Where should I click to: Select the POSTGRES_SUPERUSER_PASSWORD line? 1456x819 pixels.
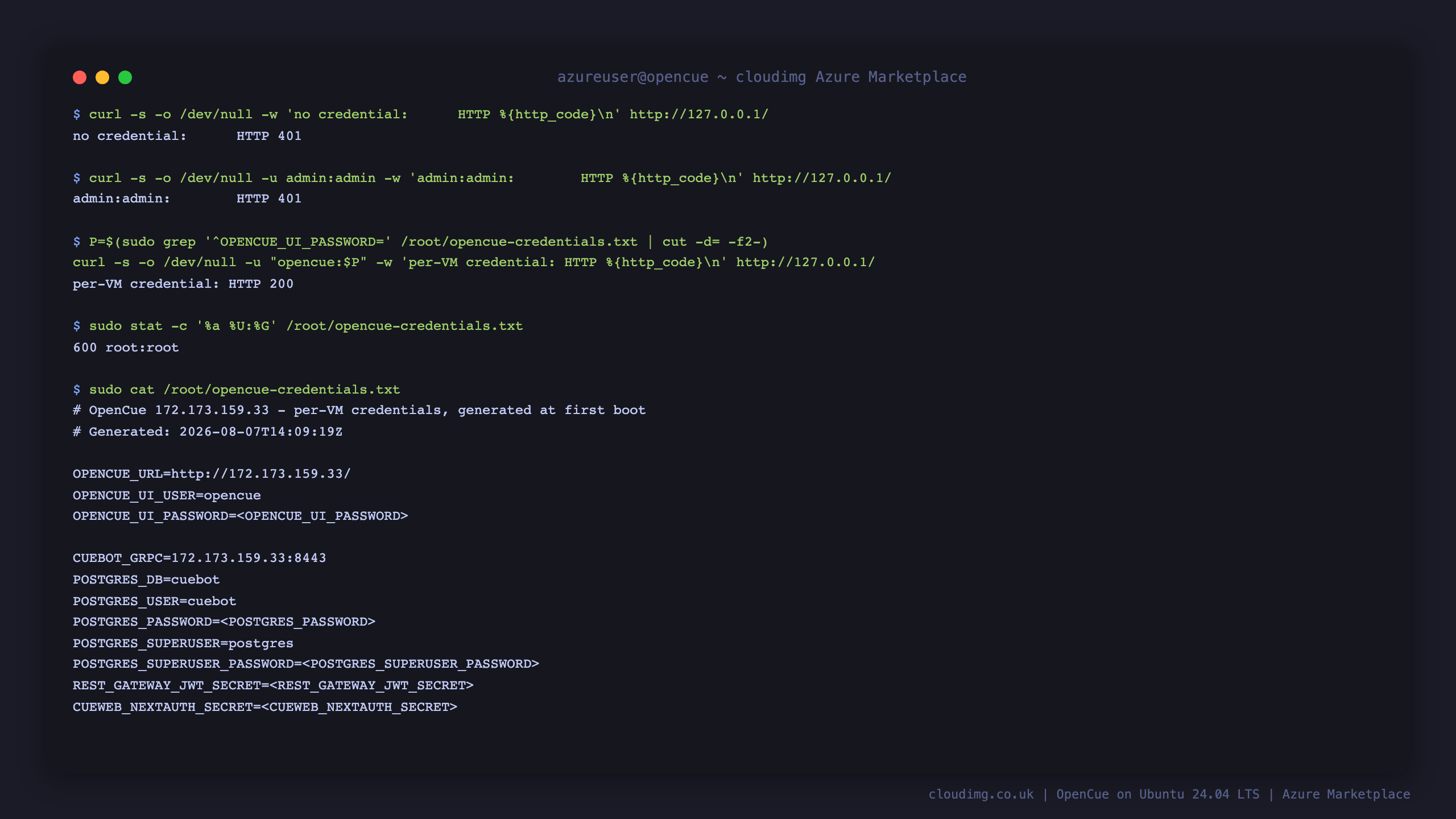coord(306,664)
